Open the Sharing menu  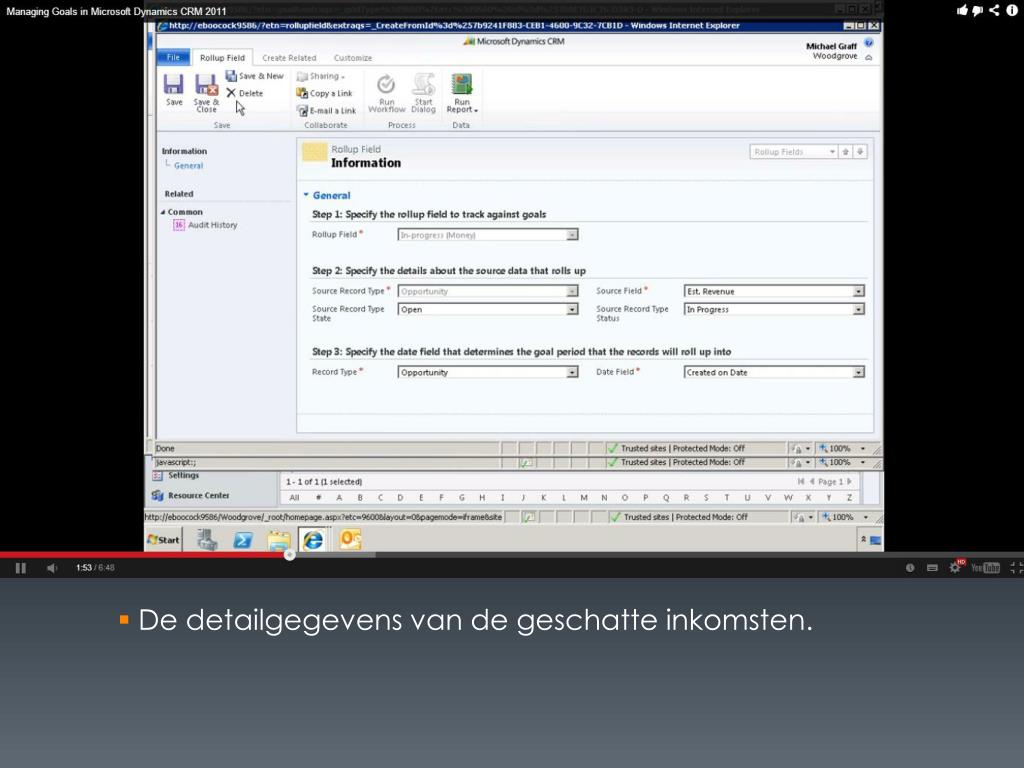point(321,76)
